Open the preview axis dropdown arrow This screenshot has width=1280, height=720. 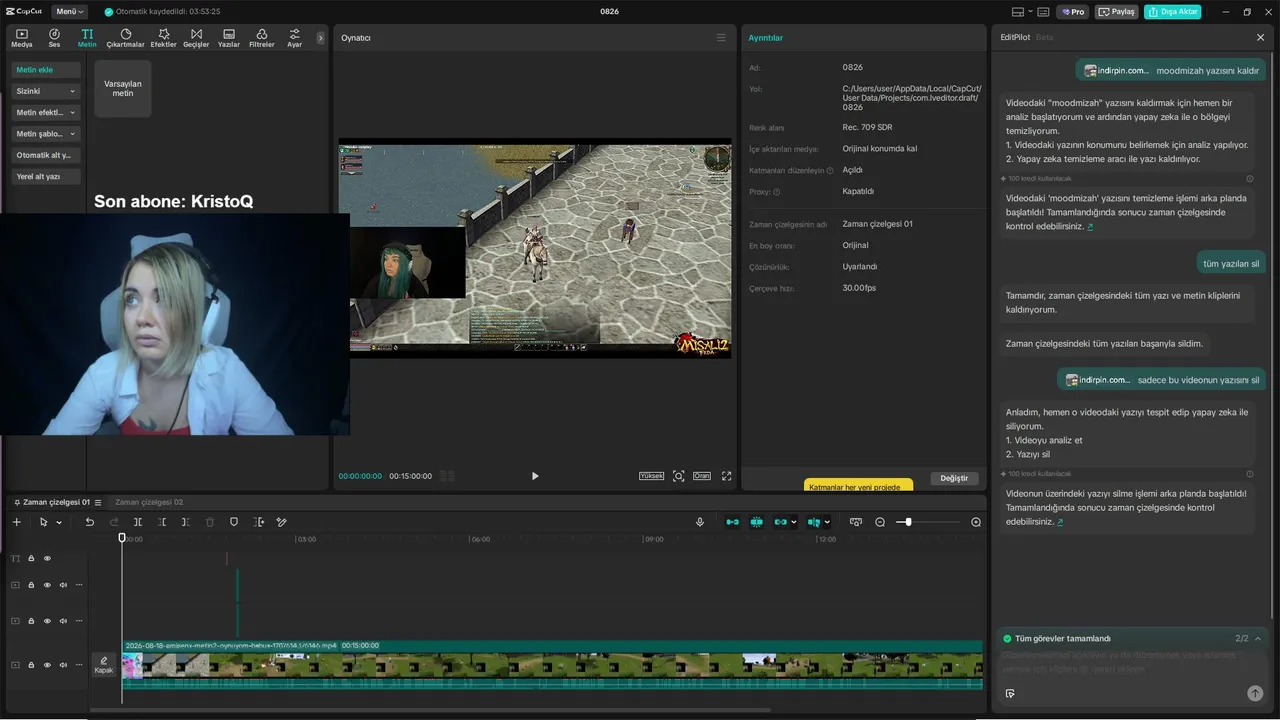tap(827, 522)
